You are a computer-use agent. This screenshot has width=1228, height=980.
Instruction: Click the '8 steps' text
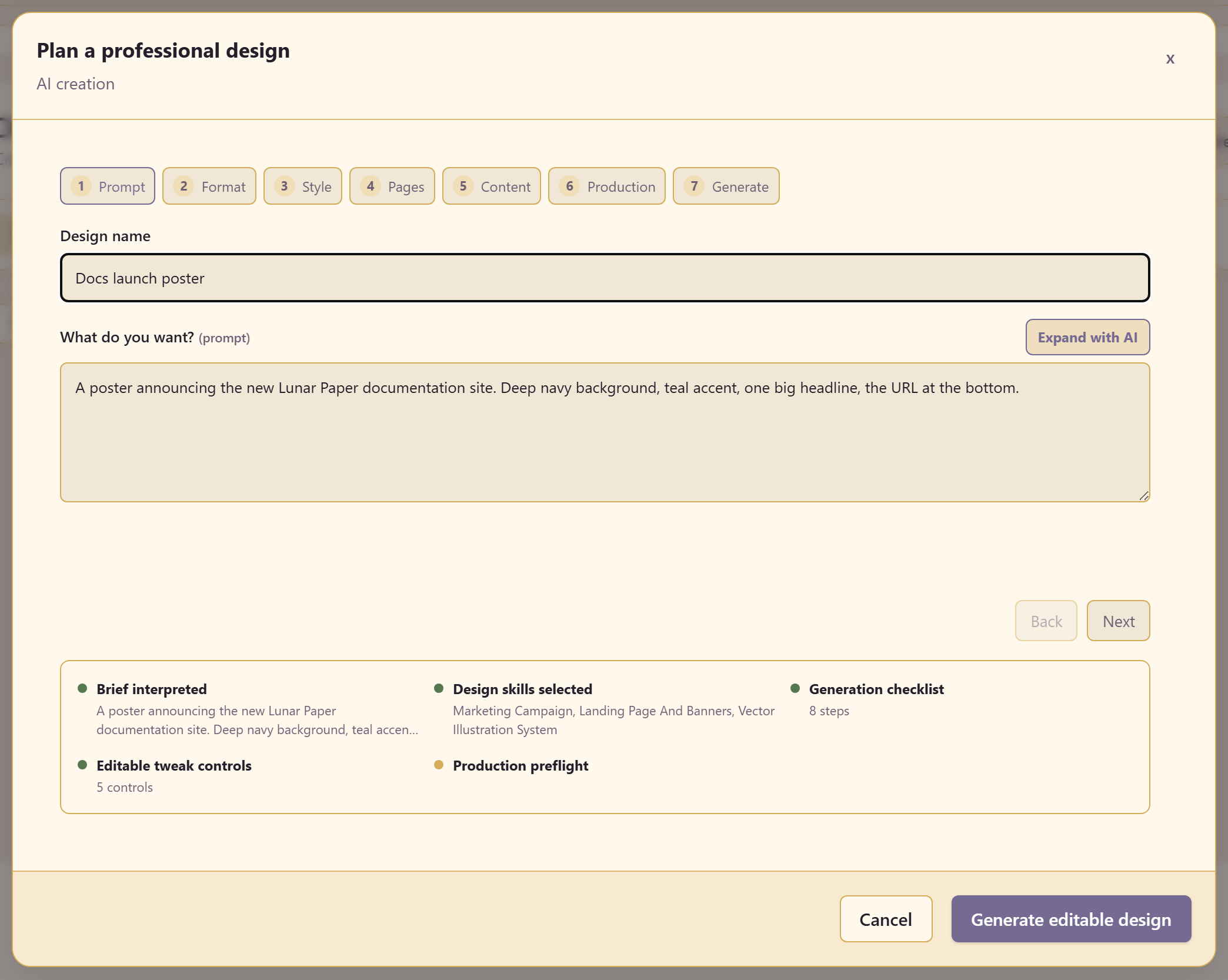coord(829,711)
